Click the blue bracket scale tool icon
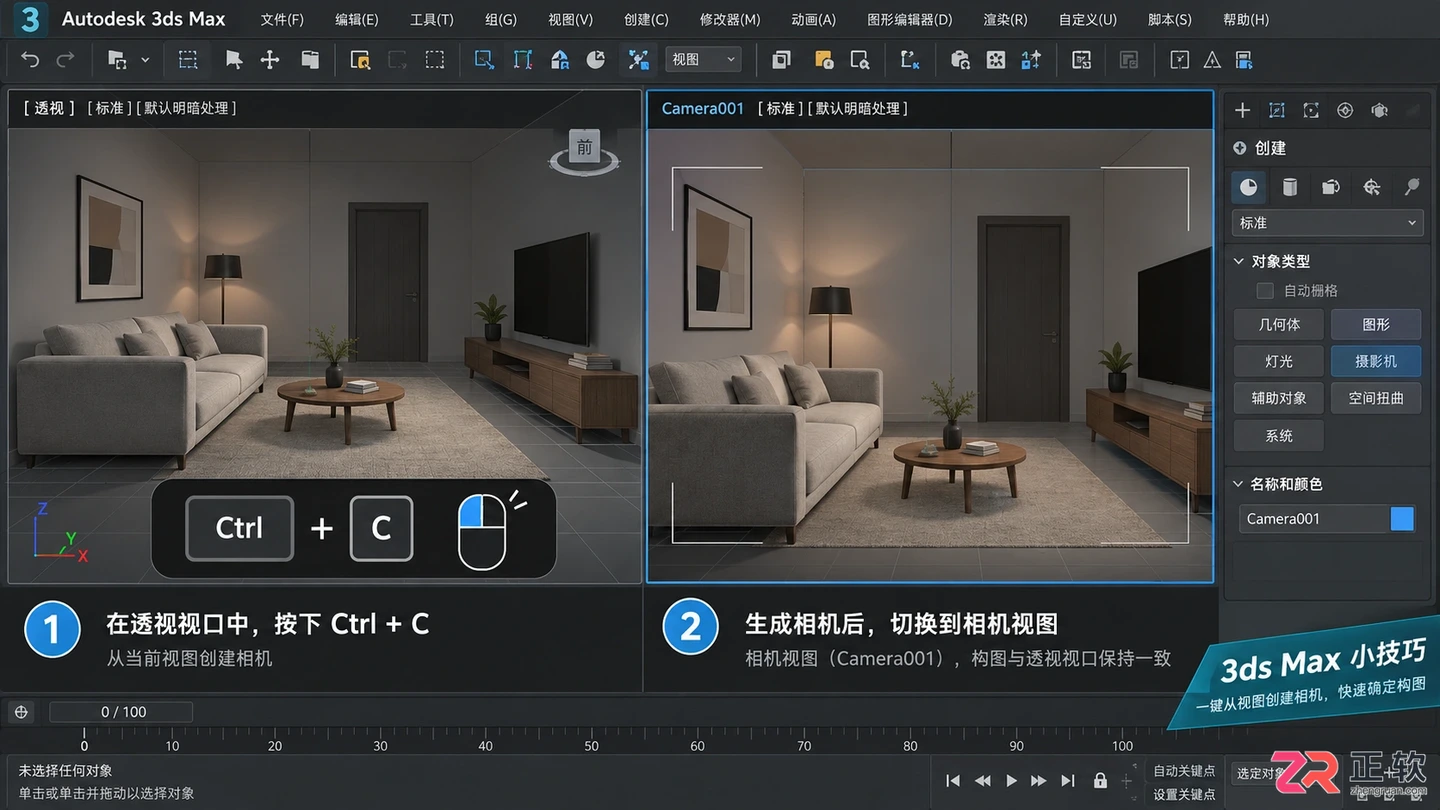Screen dimensions: 1440x810 (x=523, y=60)
